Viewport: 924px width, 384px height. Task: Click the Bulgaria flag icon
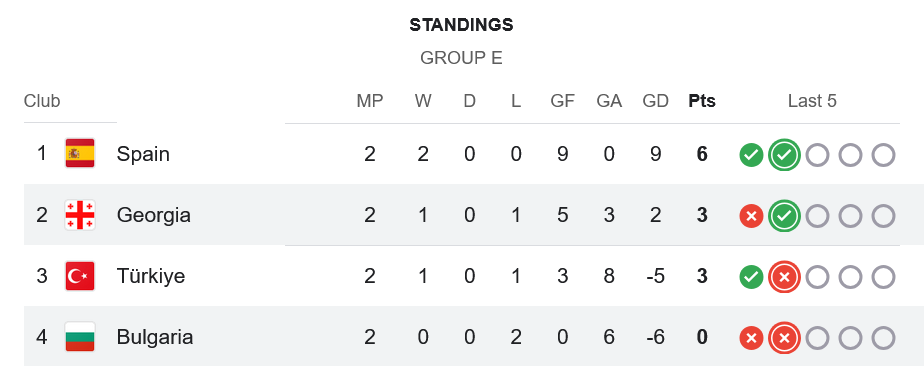tap(80, 337)
